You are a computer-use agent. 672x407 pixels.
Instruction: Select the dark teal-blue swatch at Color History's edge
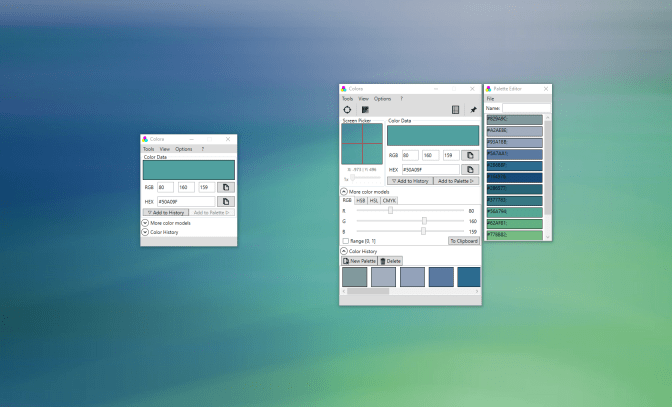pos(469,277)
